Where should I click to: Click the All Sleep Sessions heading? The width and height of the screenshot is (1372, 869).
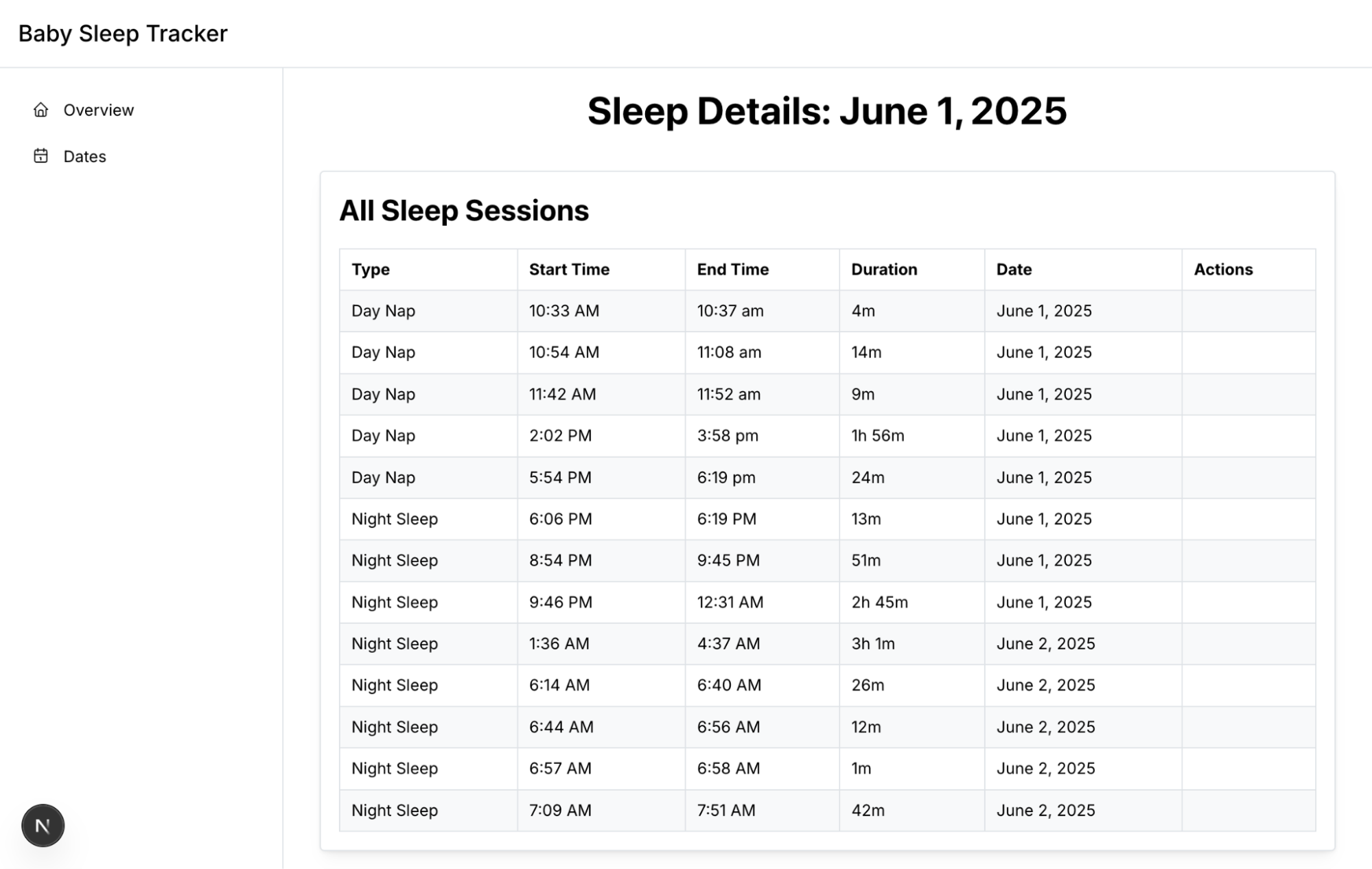[464, 211]
